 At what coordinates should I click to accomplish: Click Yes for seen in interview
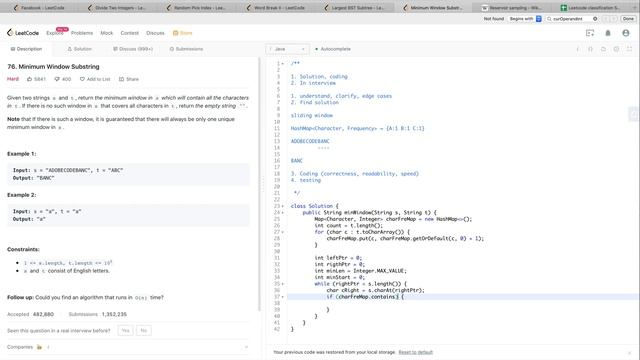[x=125, y=331]
